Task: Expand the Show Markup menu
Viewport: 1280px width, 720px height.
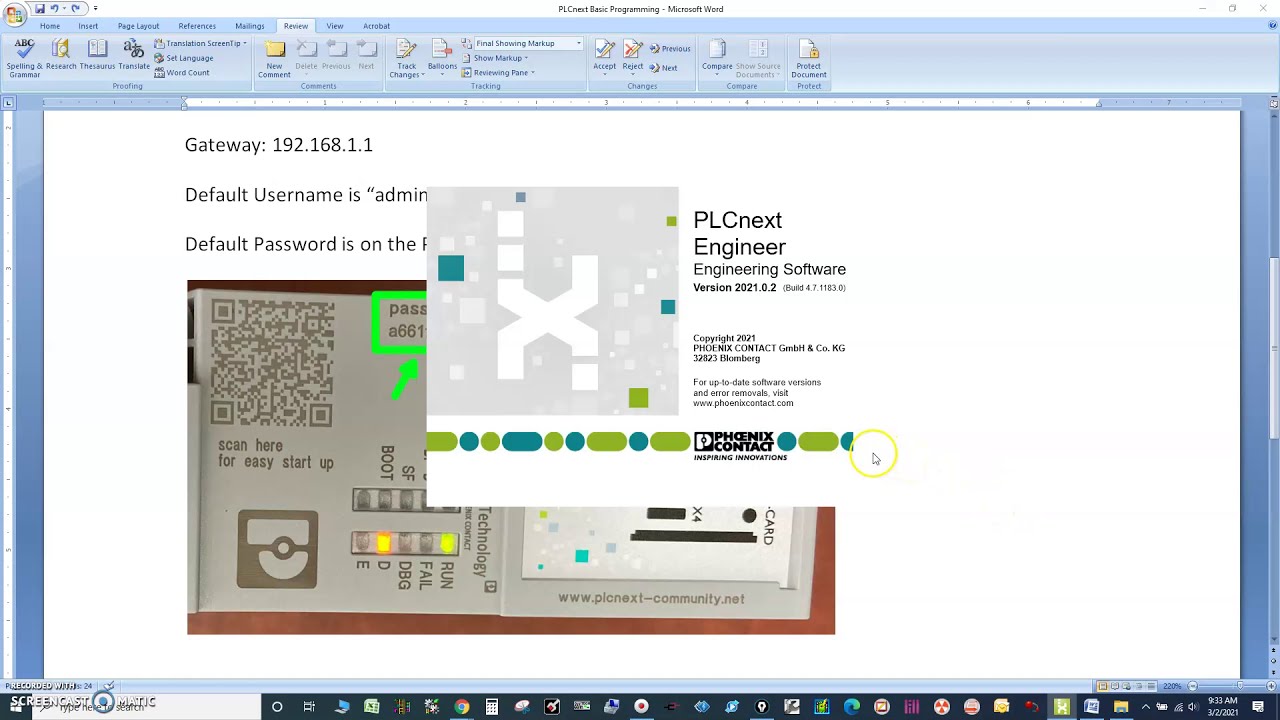Action: point(495,58)
